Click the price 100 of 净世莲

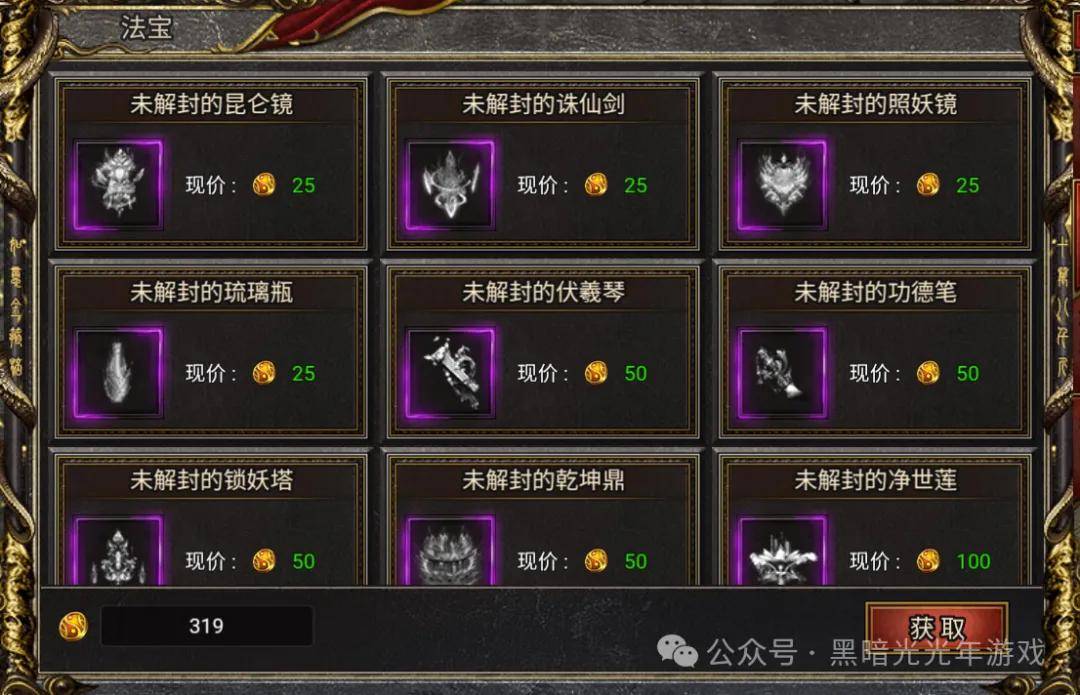pos(973,561)
